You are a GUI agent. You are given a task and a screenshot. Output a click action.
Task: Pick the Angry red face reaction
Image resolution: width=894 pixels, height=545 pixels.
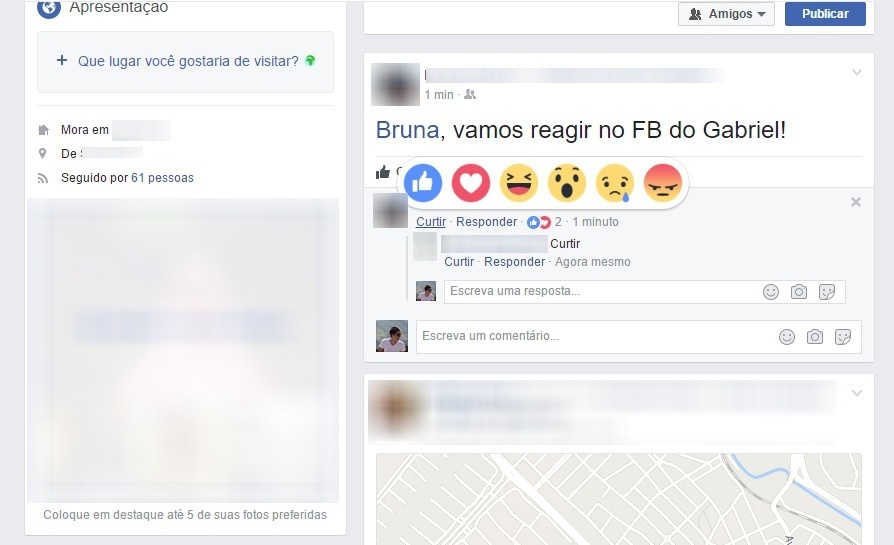663,183
